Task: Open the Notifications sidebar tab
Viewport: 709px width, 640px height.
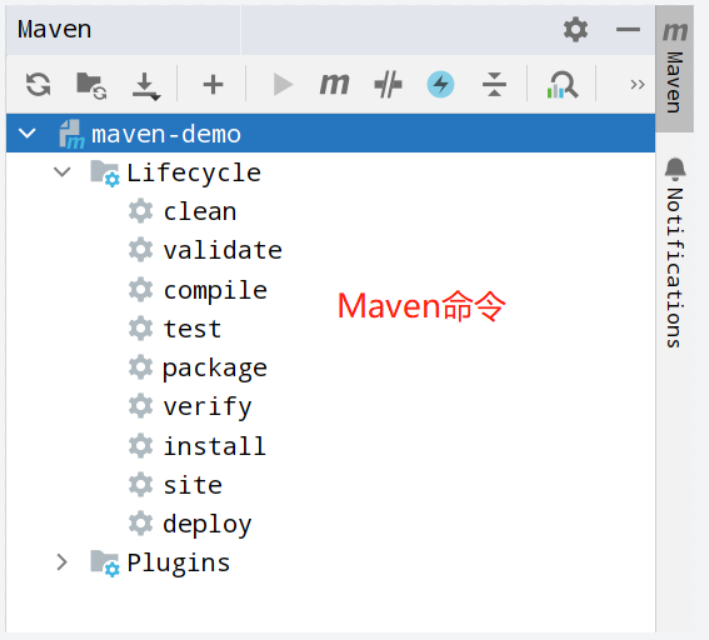Action: click(675, 253)
